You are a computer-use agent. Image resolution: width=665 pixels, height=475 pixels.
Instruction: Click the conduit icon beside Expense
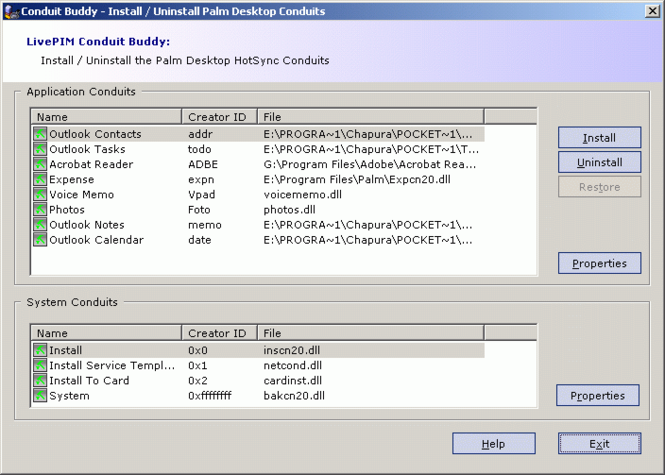pos(40,179)
